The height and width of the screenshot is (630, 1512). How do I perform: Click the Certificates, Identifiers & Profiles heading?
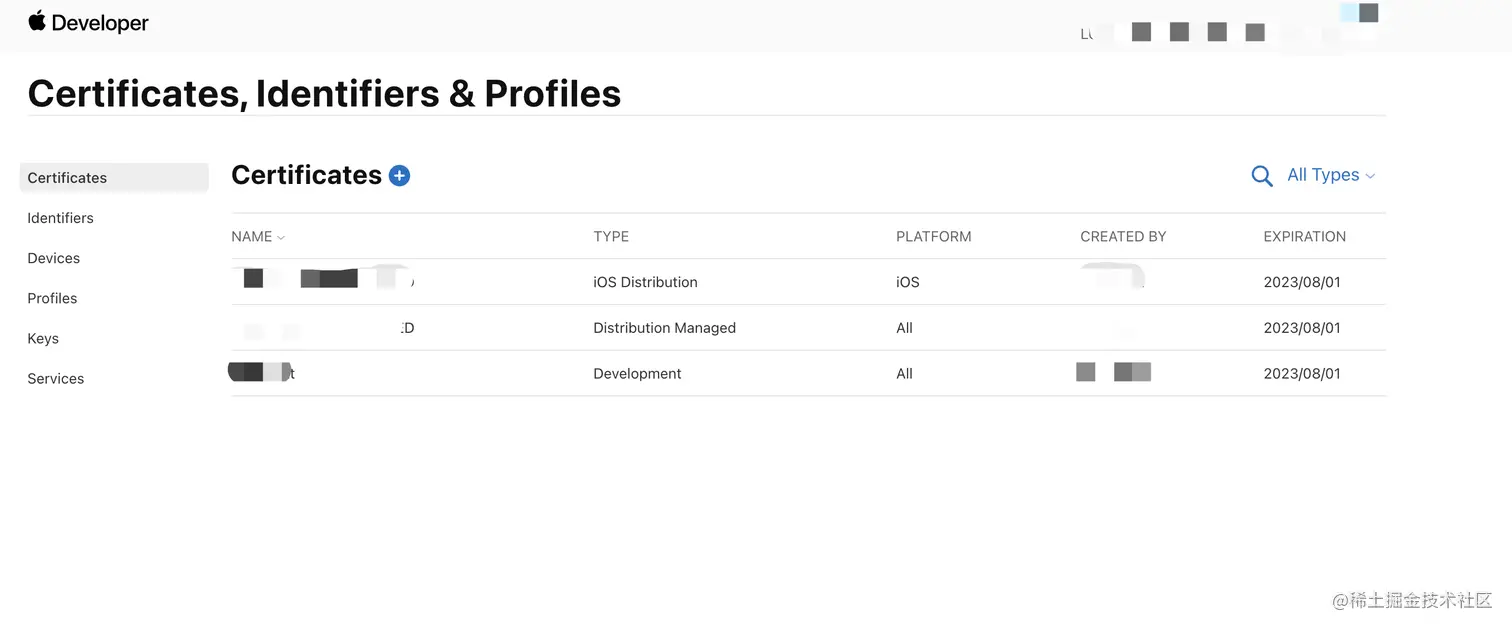(324, 93)
